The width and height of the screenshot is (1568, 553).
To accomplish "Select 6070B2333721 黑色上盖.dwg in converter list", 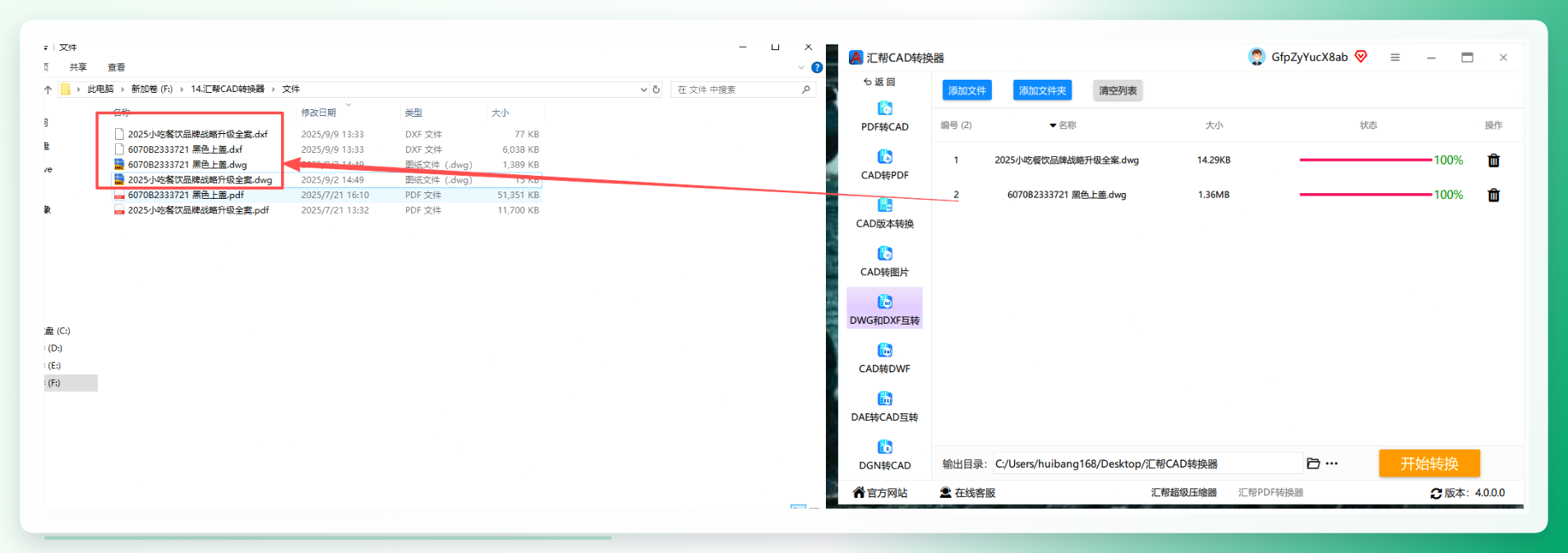I will (x=1067, y=195).
